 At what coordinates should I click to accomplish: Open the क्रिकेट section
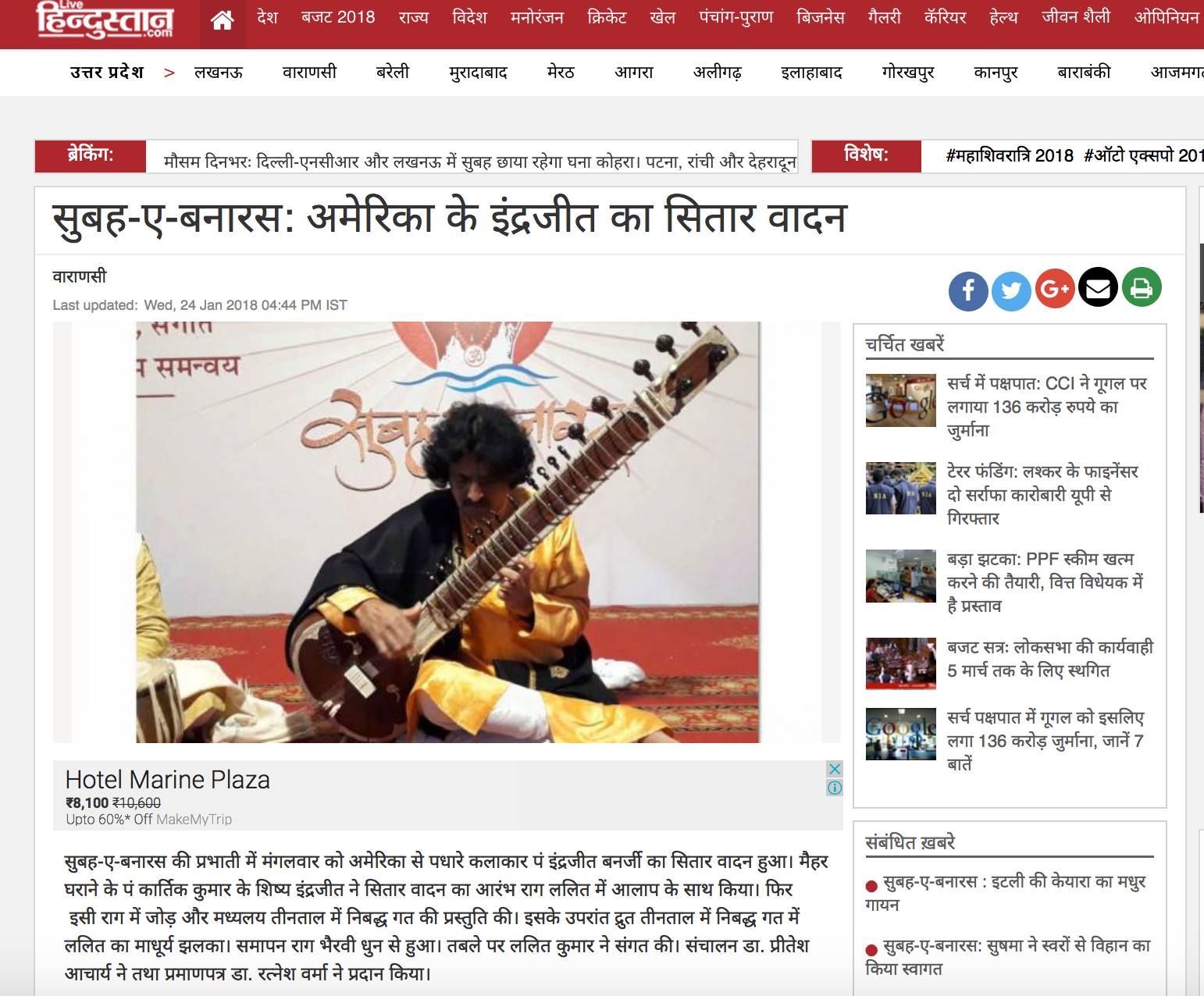(607, 17)
